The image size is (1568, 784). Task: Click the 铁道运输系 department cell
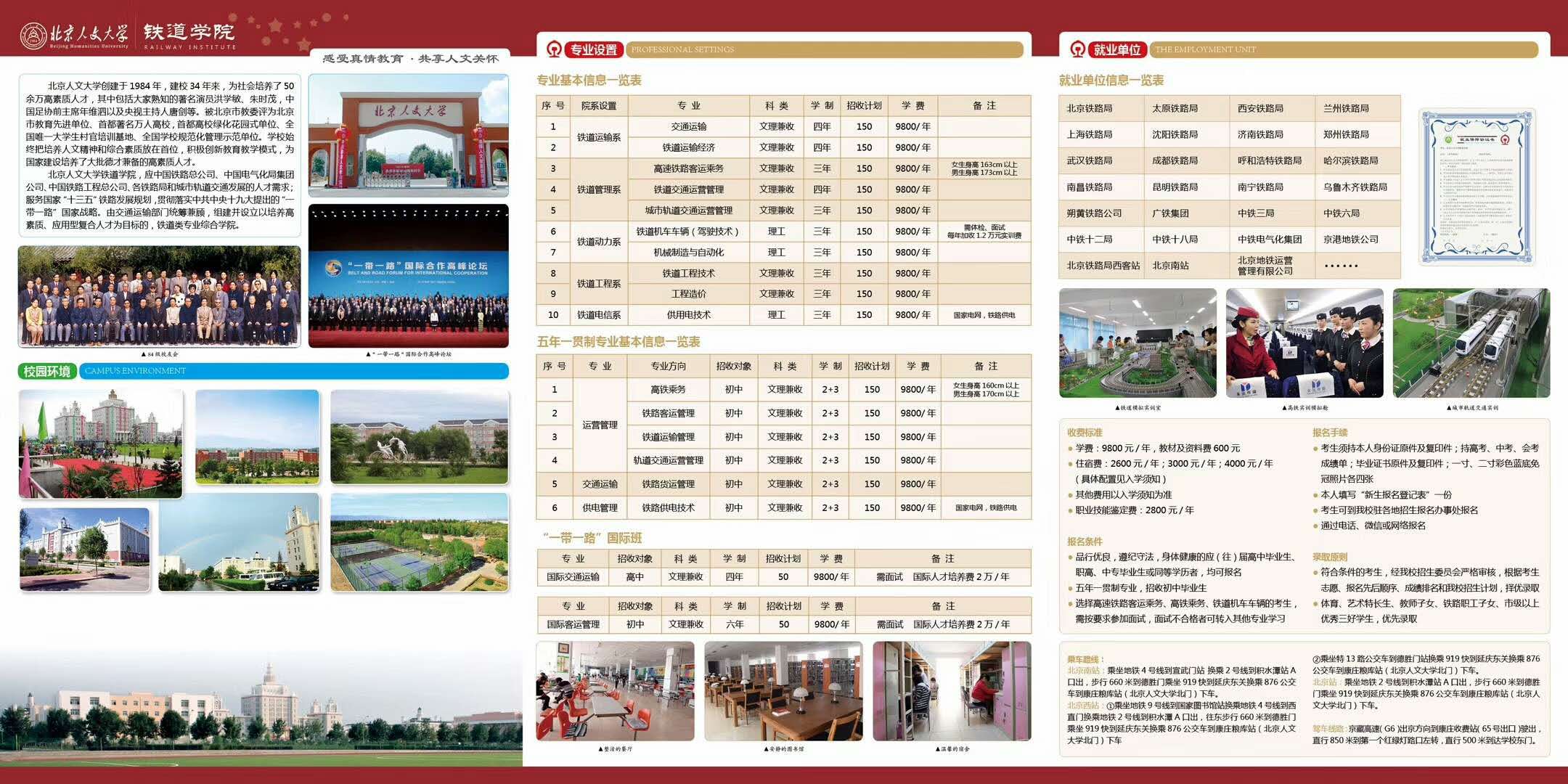pyautogui.click(x=599, y=136)
